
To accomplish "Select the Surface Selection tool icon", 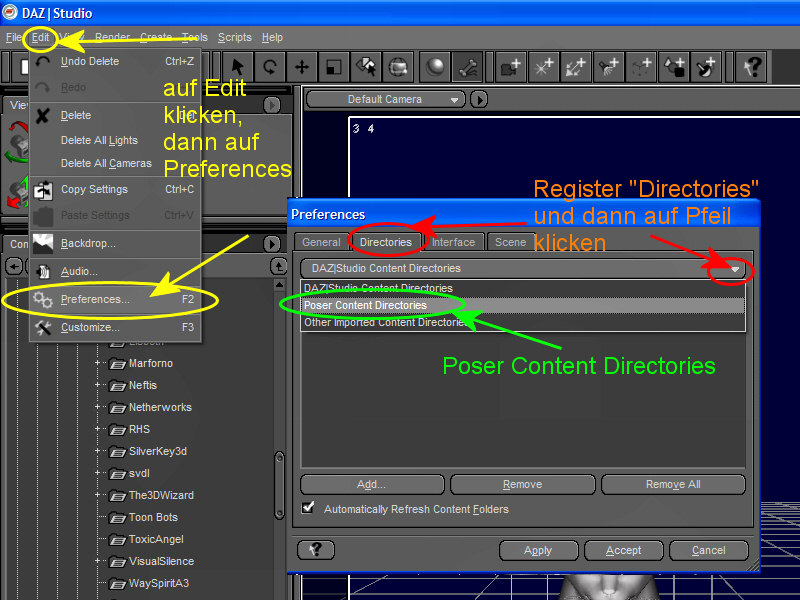I will [x=366, y=67].
